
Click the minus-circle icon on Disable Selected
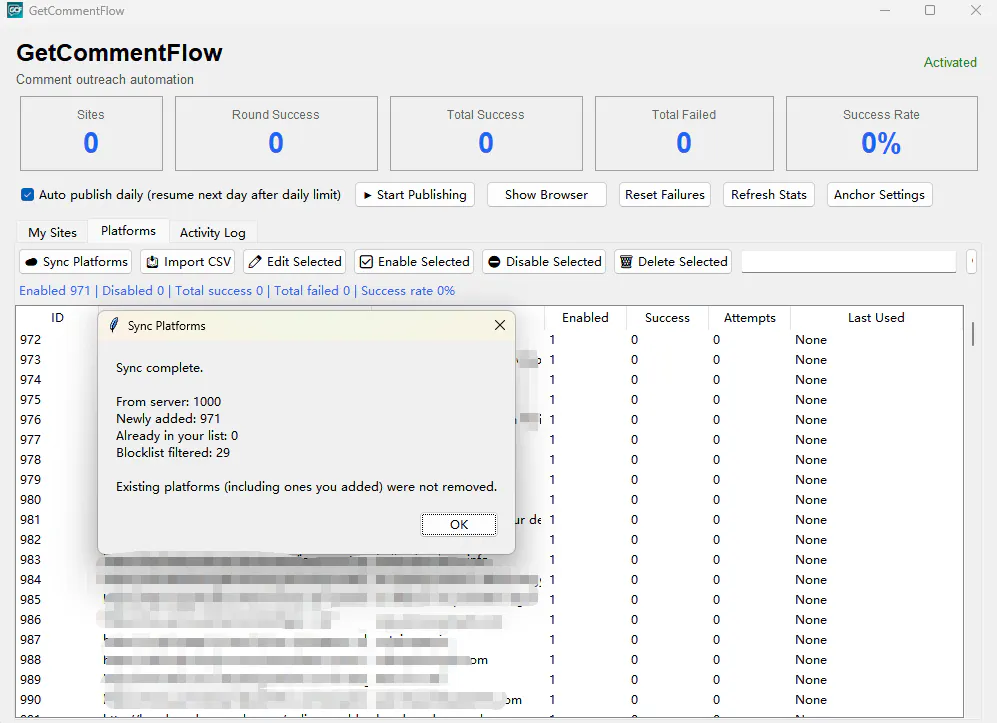[x=494, y=262]
